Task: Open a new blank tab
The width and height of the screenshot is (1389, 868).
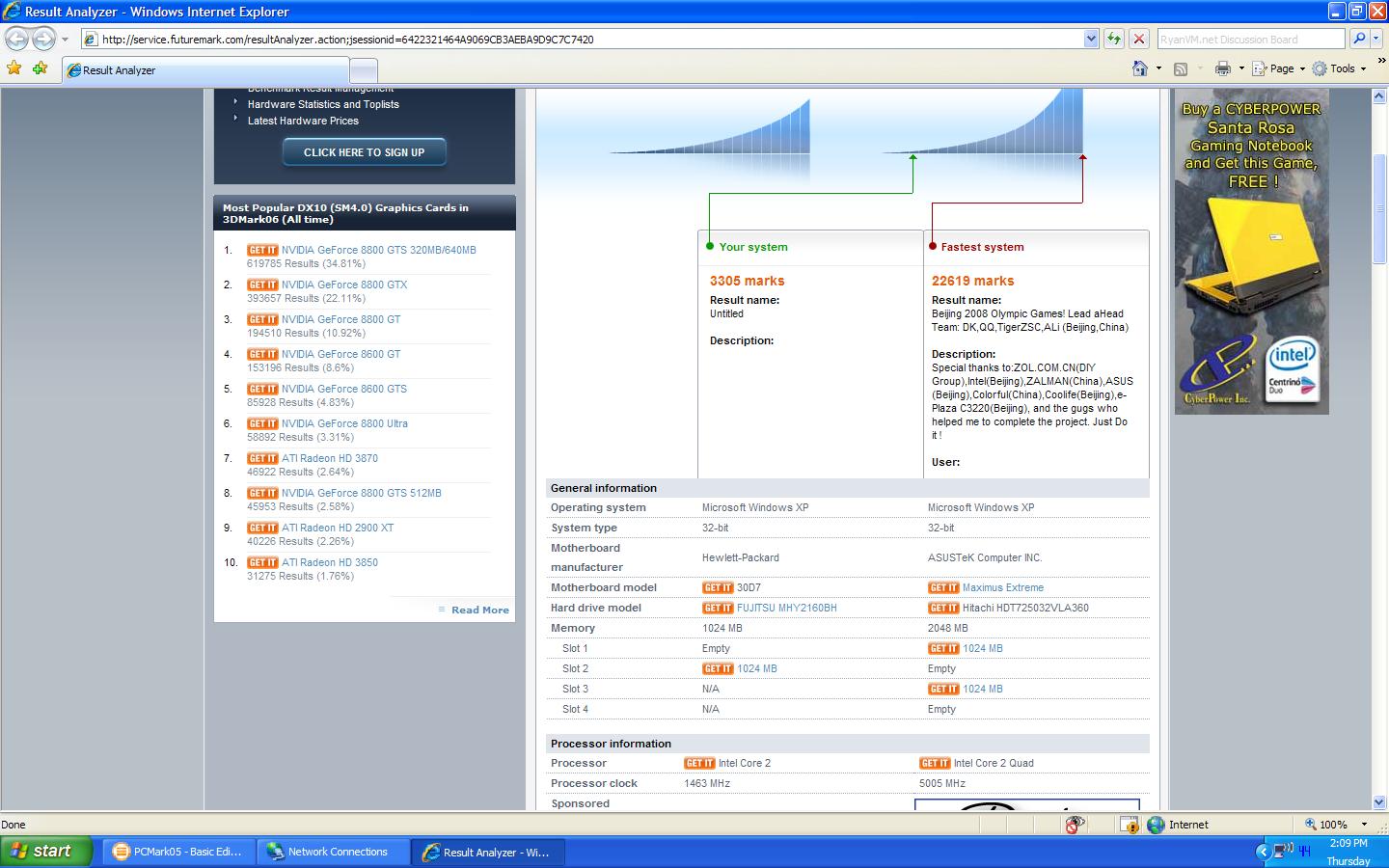Action: tap(363, 70)
